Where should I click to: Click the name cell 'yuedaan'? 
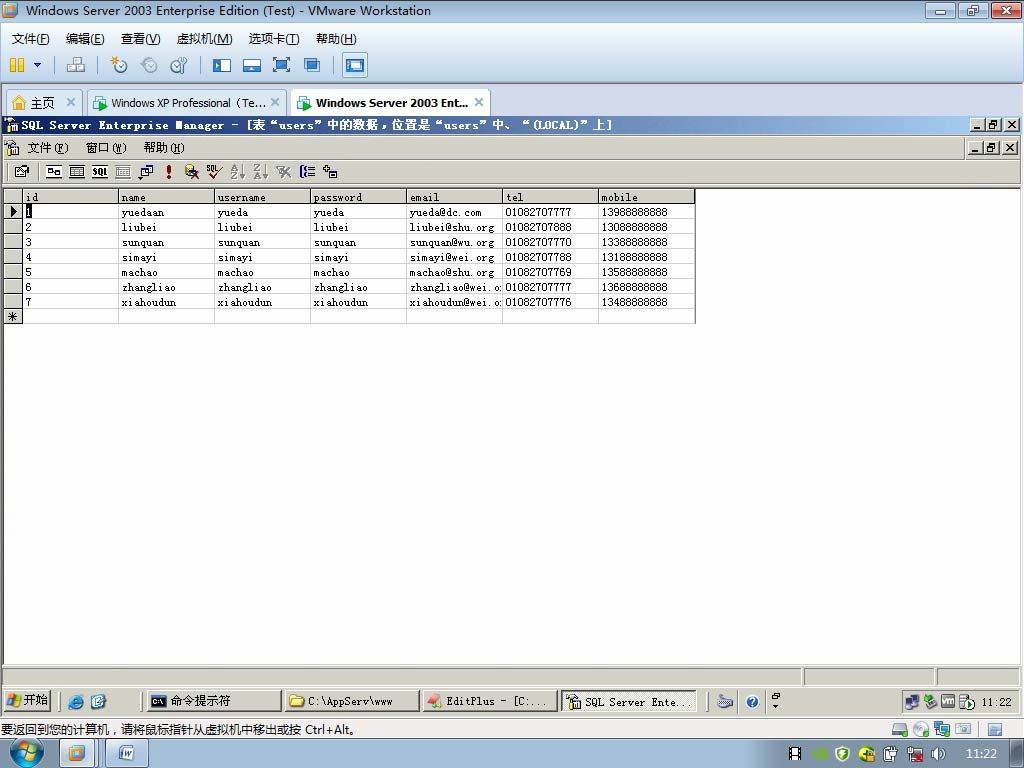pos(166,212)
